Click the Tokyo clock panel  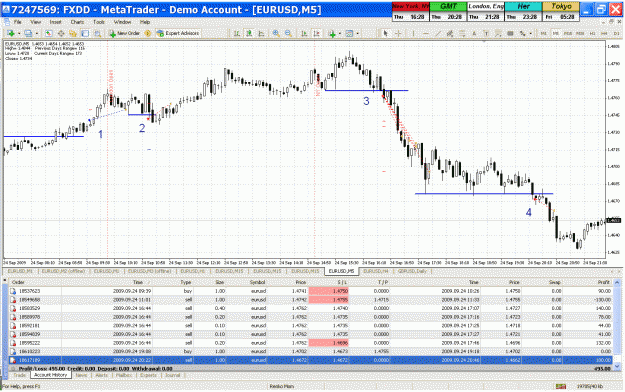tap(561, 12)
